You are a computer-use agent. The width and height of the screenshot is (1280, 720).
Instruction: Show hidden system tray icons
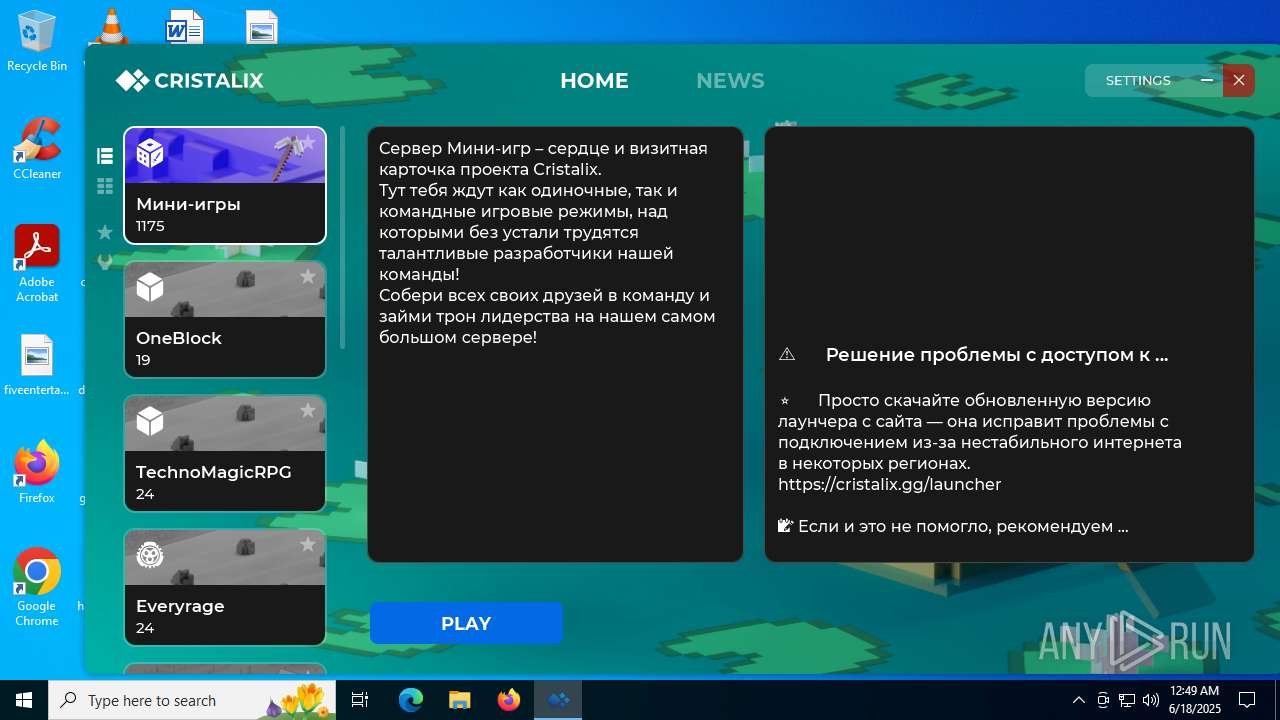pos(1078,700)
